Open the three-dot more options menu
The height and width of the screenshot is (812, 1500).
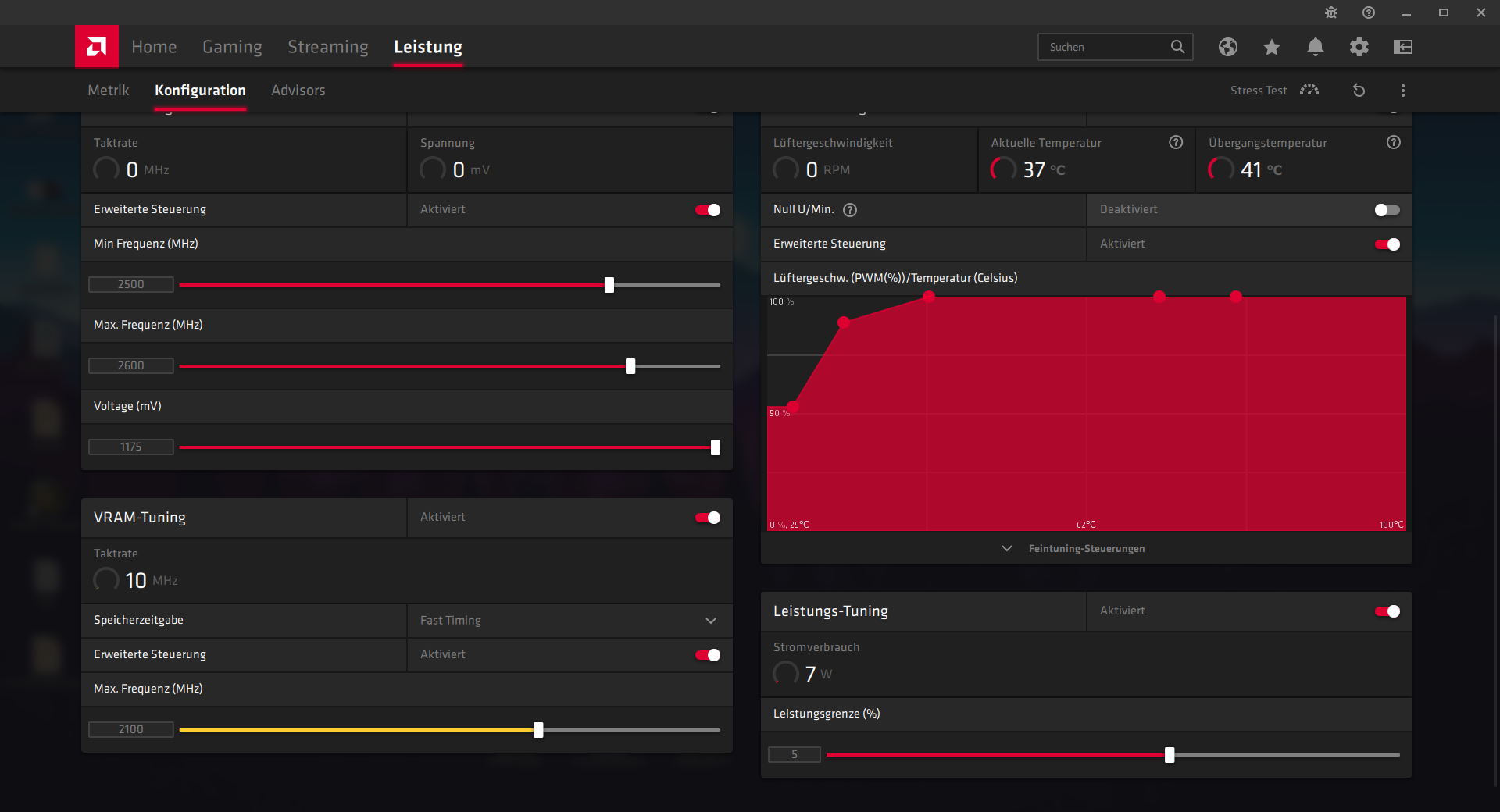pos(1403,91)
